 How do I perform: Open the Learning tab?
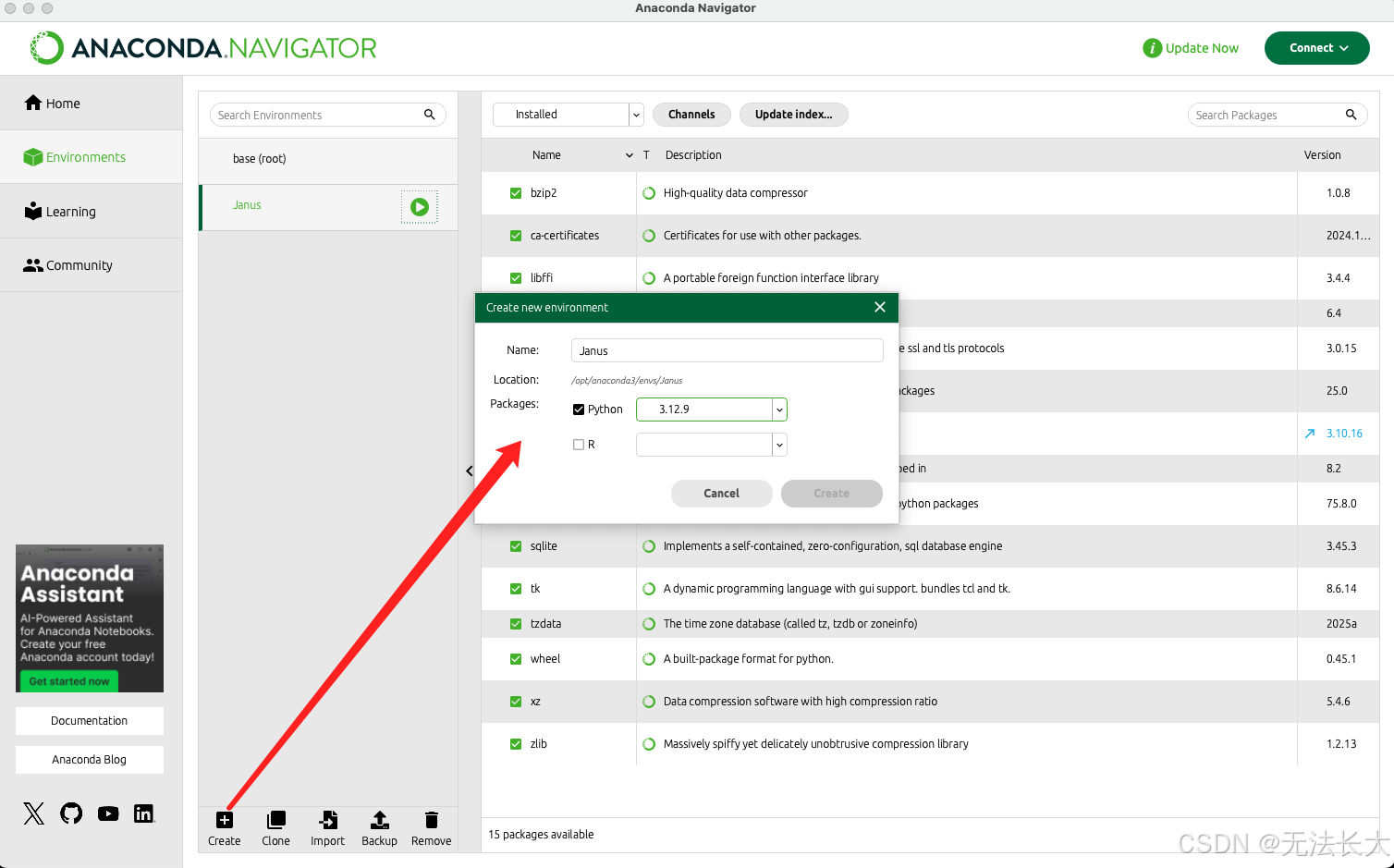(x=91, y=212)
